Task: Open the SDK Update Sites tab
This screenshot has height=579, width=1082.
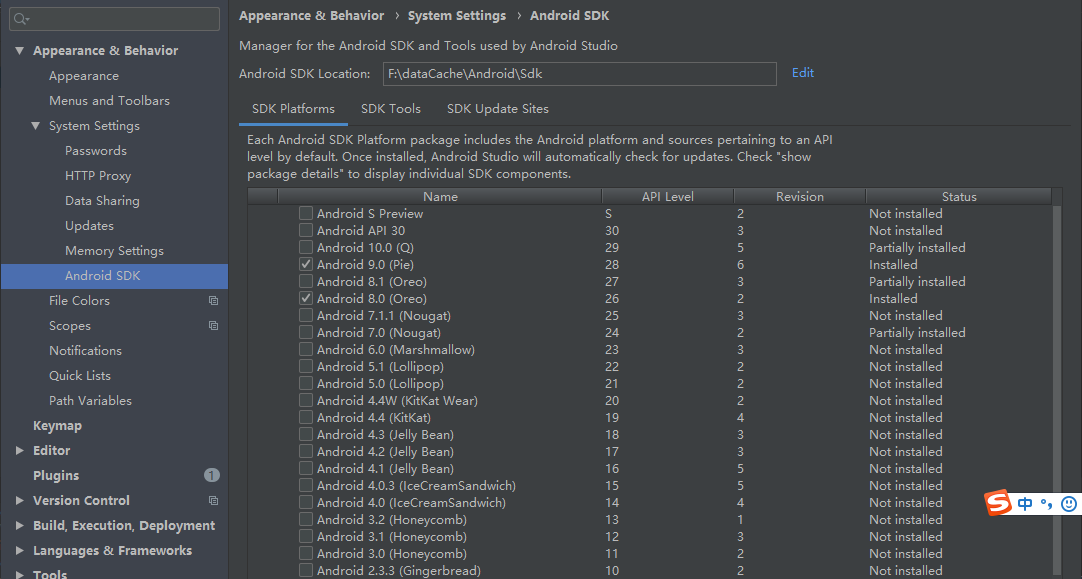Action: coord(498,109)
